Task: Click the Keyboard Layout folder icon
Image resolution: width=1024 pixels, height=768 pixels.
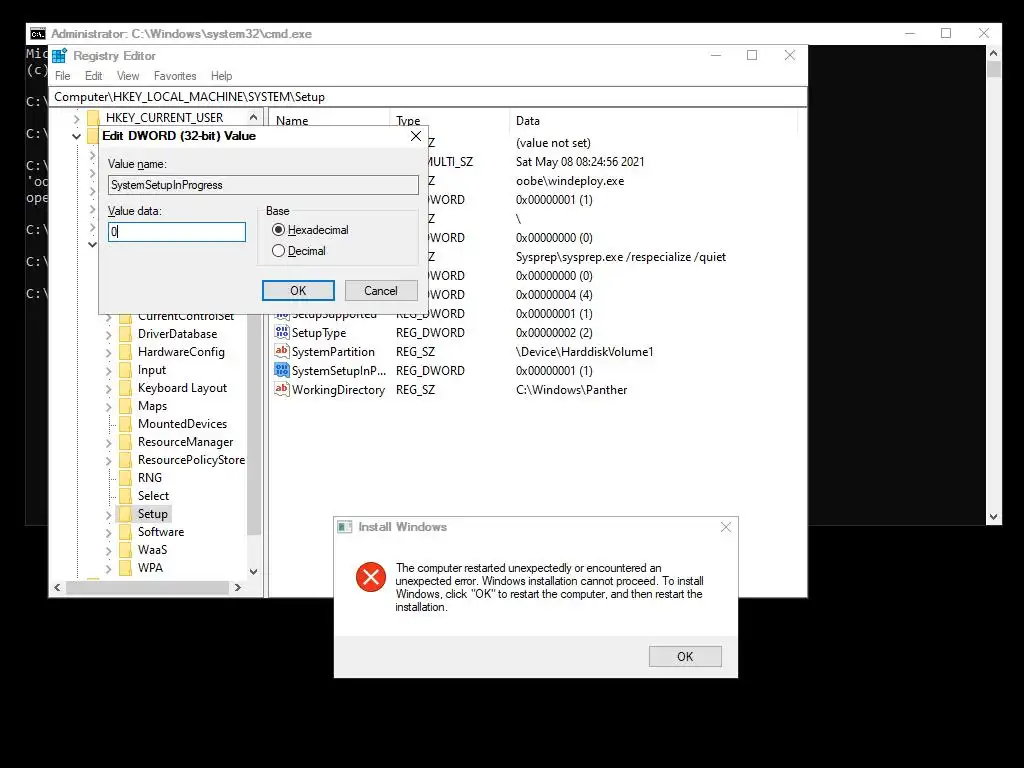Action: (x=125, y=388)
